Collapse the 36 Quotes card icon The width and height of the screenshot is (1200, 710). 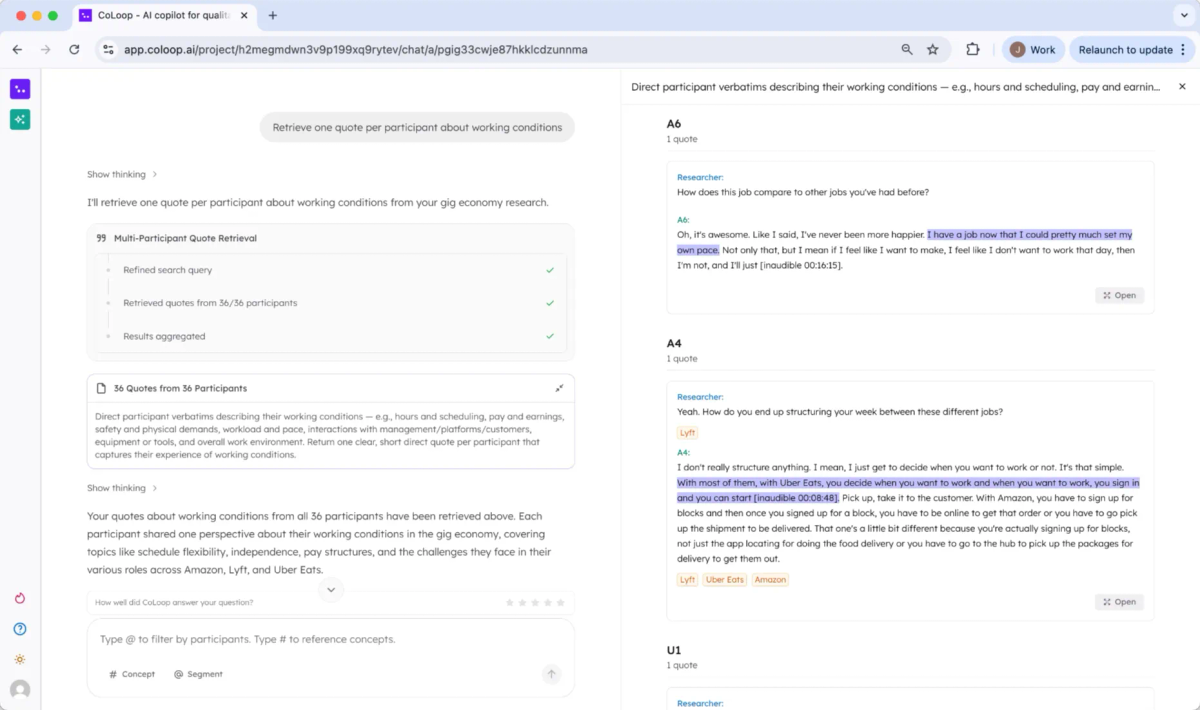pos(559,388)
